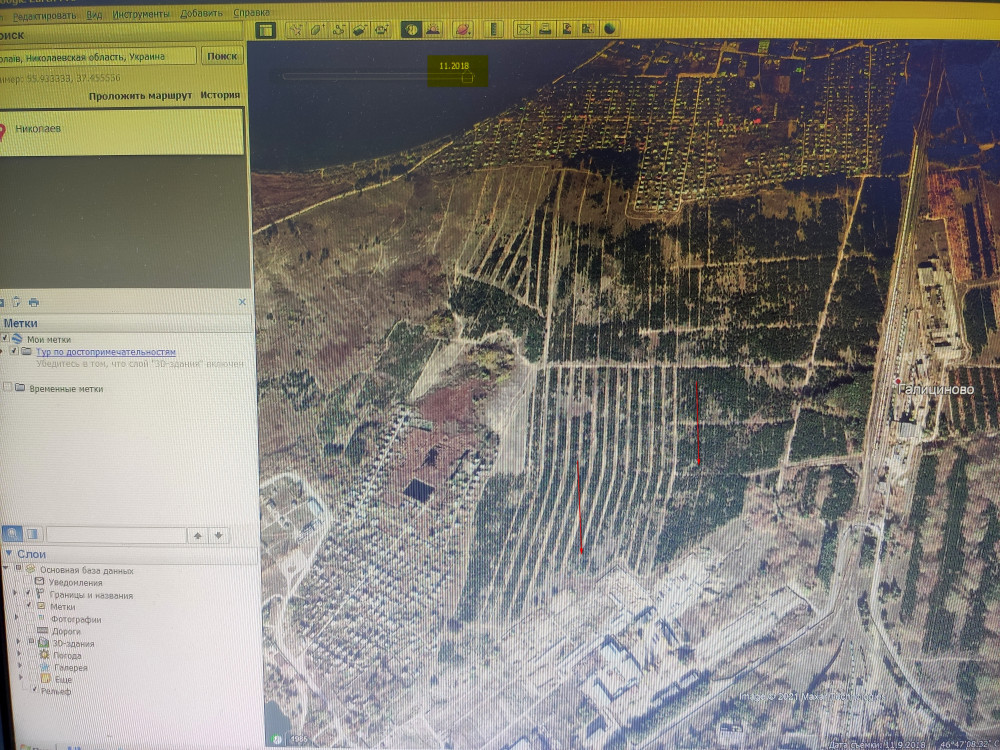The height and width of the screenshot is (750, 1000).
Task: Collapse the Слои panel
Action: [x=8, y=555]
